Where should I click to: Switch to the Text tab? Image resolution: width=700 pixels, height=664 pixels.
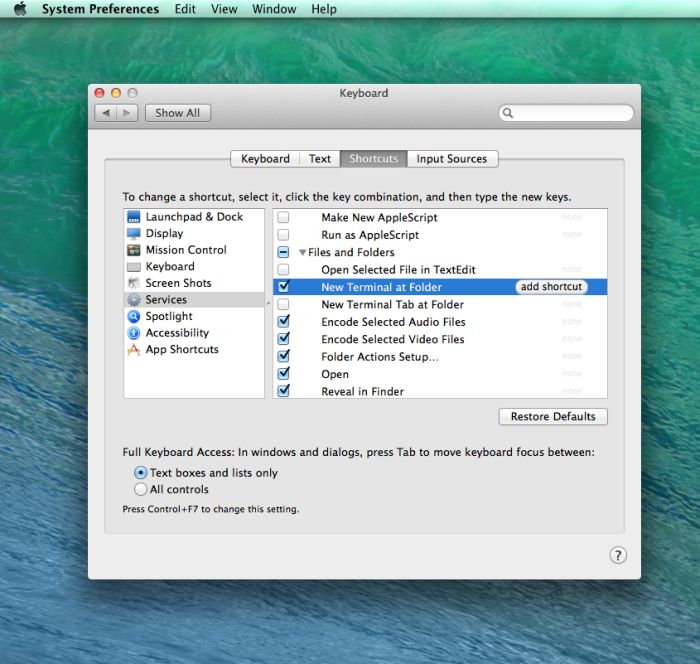pyautogui.click(x=320, y=159)
